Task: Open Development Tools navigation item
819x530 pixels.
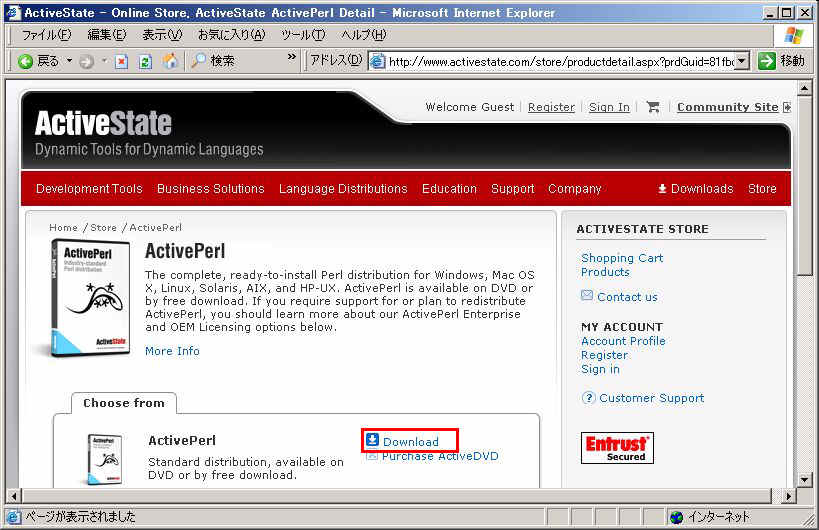Action: point(89,189)
